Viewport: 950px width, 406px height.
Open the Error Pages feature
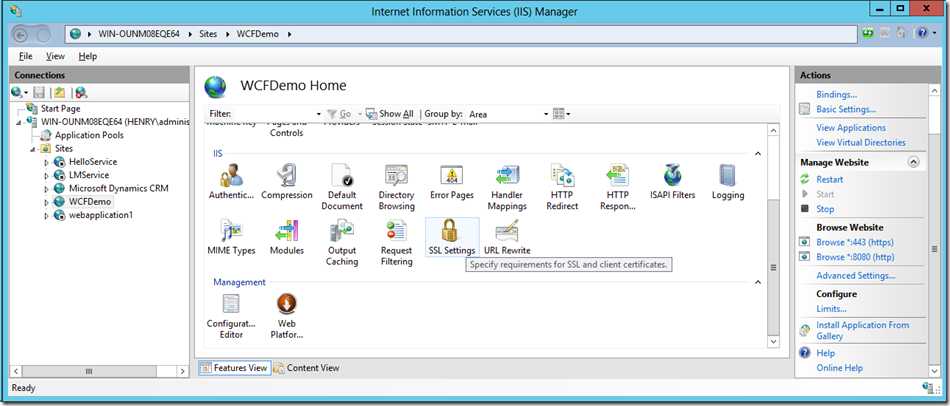pyautogui.click(x=451, y=182)
